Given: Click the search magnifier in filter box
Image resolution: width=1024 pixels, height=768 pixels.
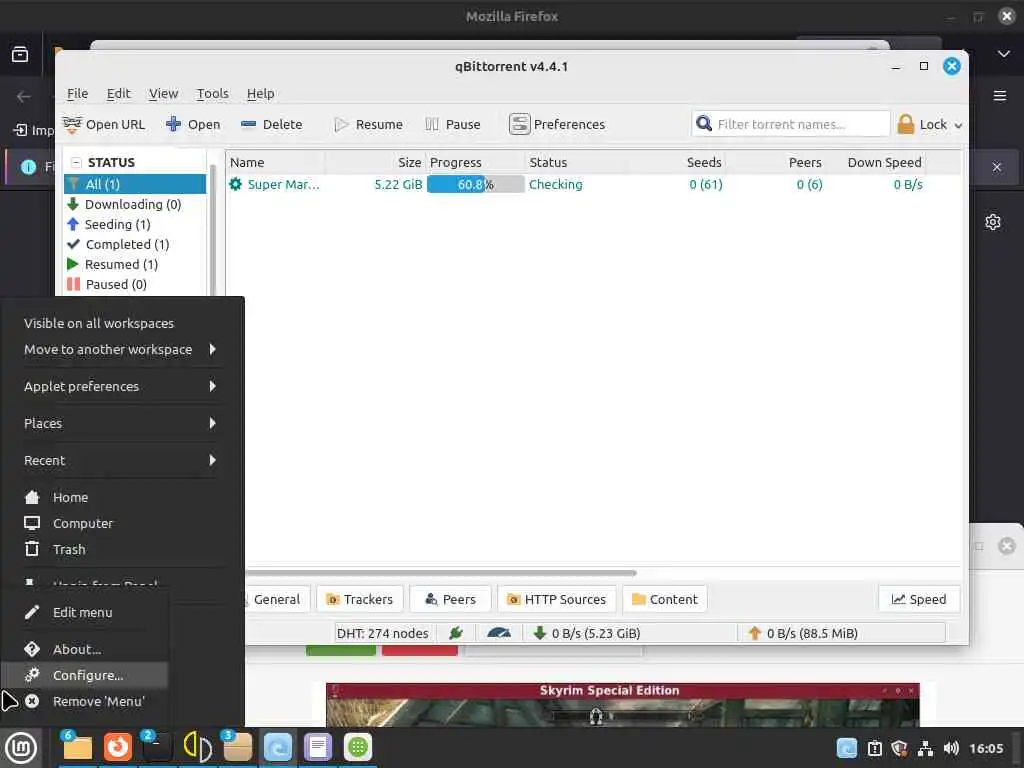Looking at the screenshot, I should pos(703,123).
